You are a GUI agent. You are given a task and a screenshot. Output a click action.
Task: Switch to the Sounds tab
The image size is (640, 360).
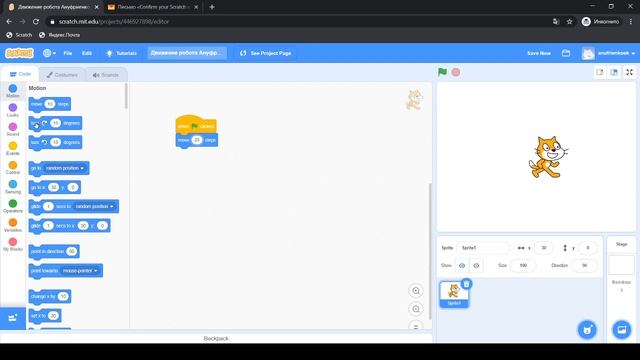pos(106,75)
